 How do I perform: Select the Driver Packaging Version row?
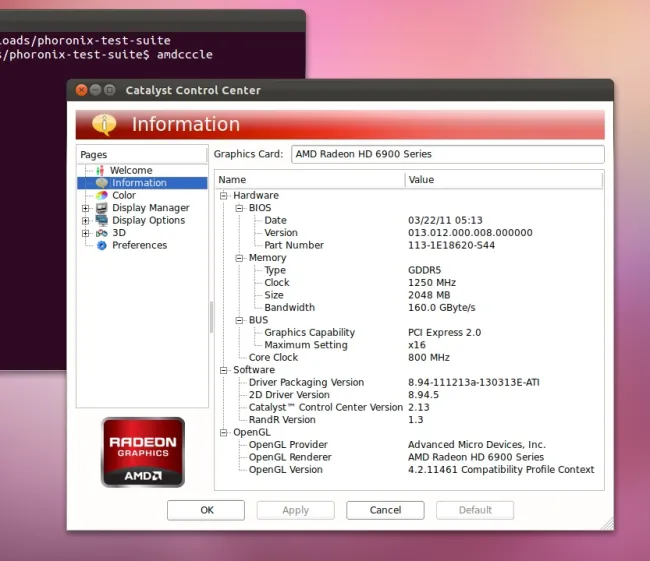(409, 382)
